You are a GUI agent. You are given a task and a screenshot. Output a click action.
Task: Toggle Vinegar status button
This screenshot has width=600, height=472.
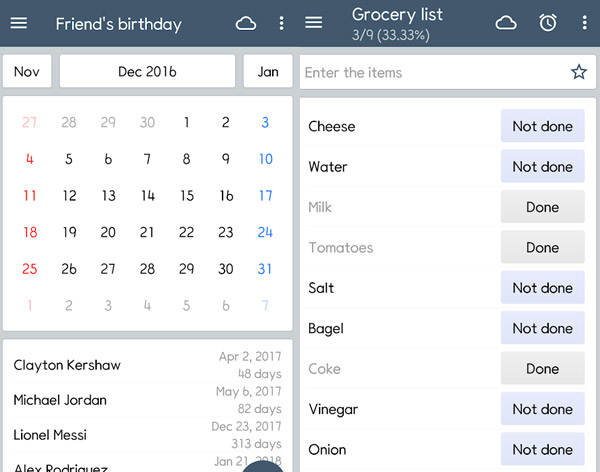[542, 409]
